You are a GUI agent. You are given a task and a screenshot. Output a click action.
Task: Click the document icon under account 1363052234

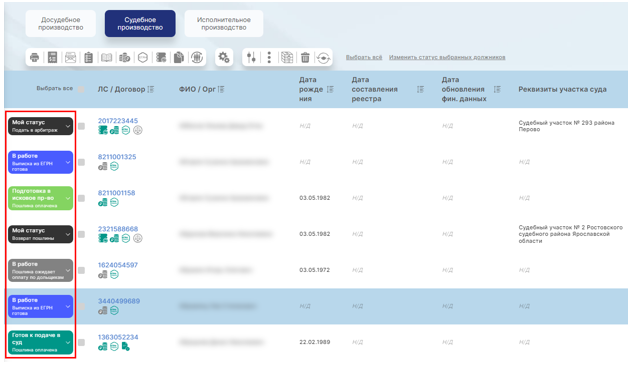click(x=126, y=346)
